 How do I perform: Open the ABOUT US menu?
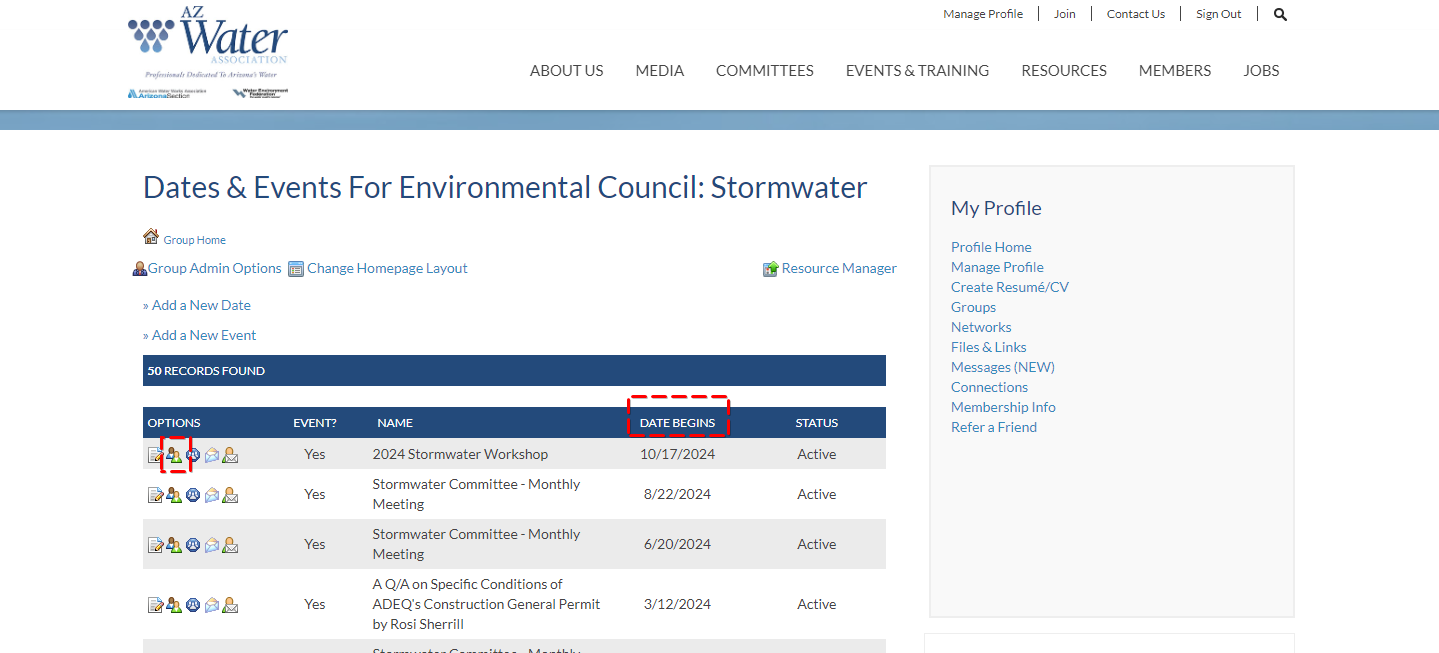pos(567,70)
